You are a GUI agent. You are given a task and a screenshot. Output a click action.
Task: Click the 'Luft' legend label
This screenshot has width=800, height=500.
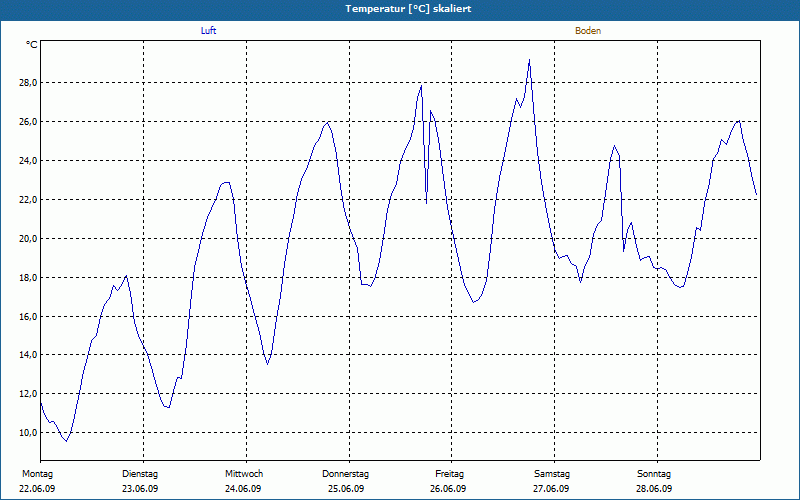pyautogui.click(x=208, y=31)
